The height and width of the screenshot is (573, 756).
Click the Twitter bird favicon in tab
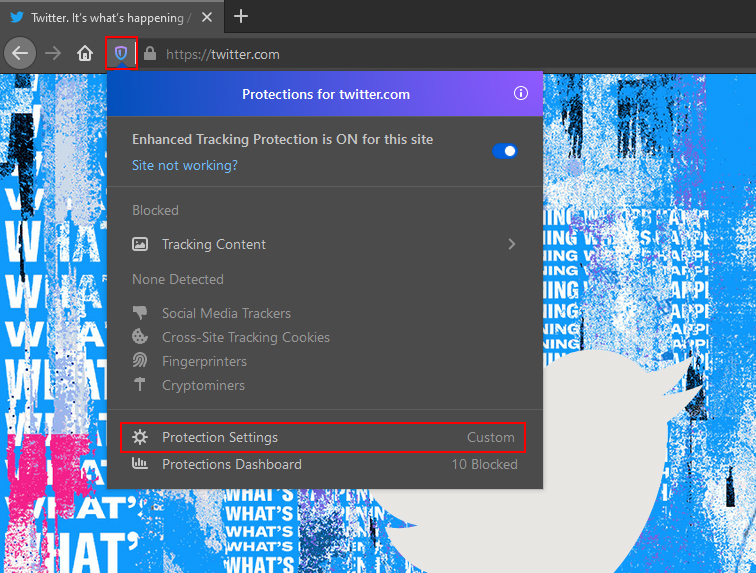17,18
